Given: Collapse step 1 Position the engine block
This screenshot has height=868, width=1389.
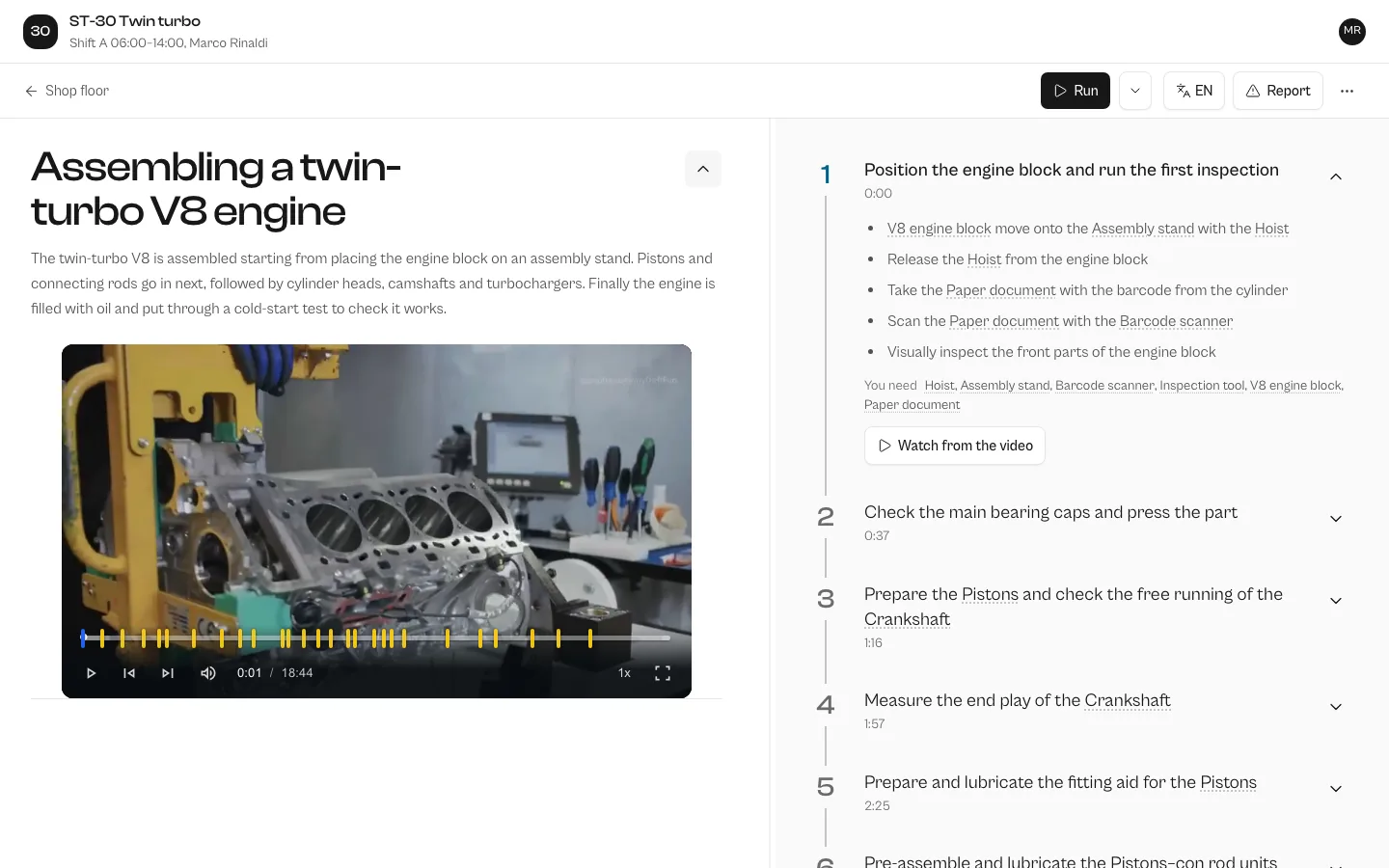Looking at the screenshot, I should [x=1336, y=176].
